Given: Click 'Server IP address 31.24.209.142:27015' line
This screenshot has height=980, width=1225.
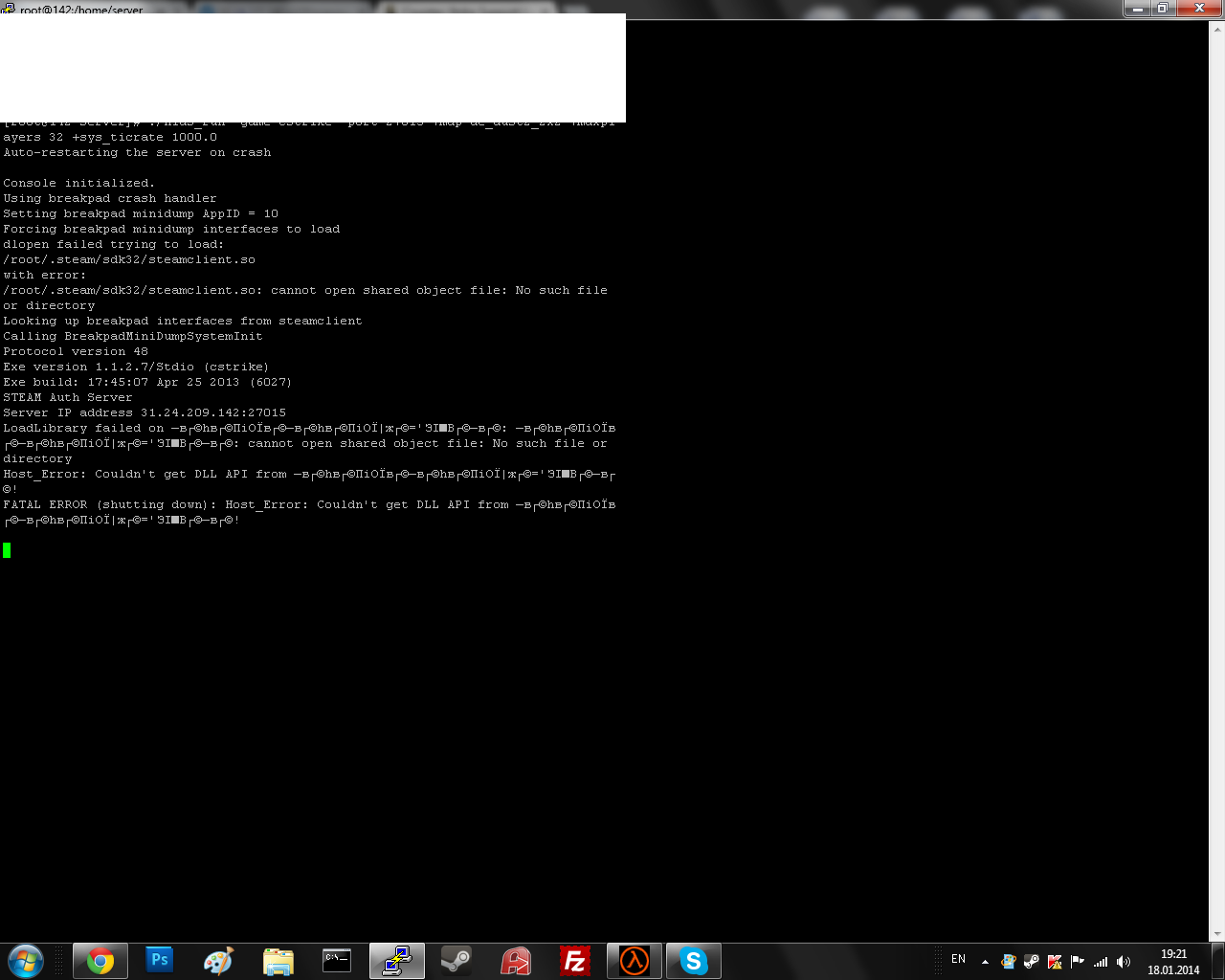Looking at the screenshot, I should (x=145, y=412).
